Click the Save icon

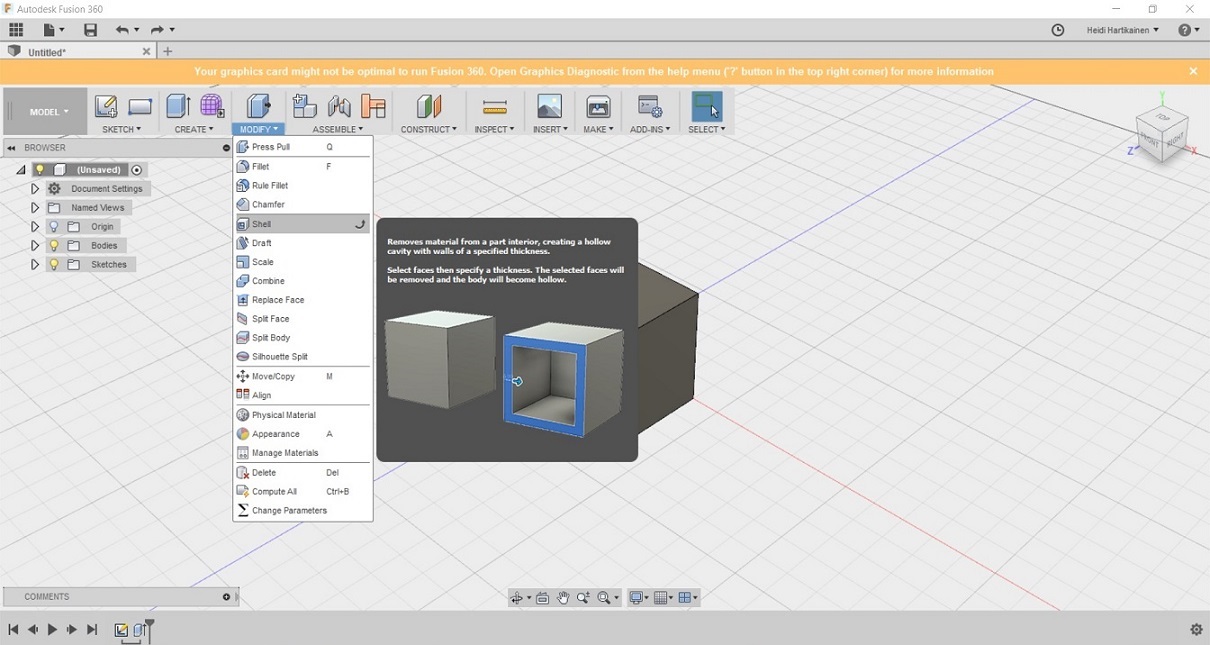pyautogui.click(x=90, y=30)
